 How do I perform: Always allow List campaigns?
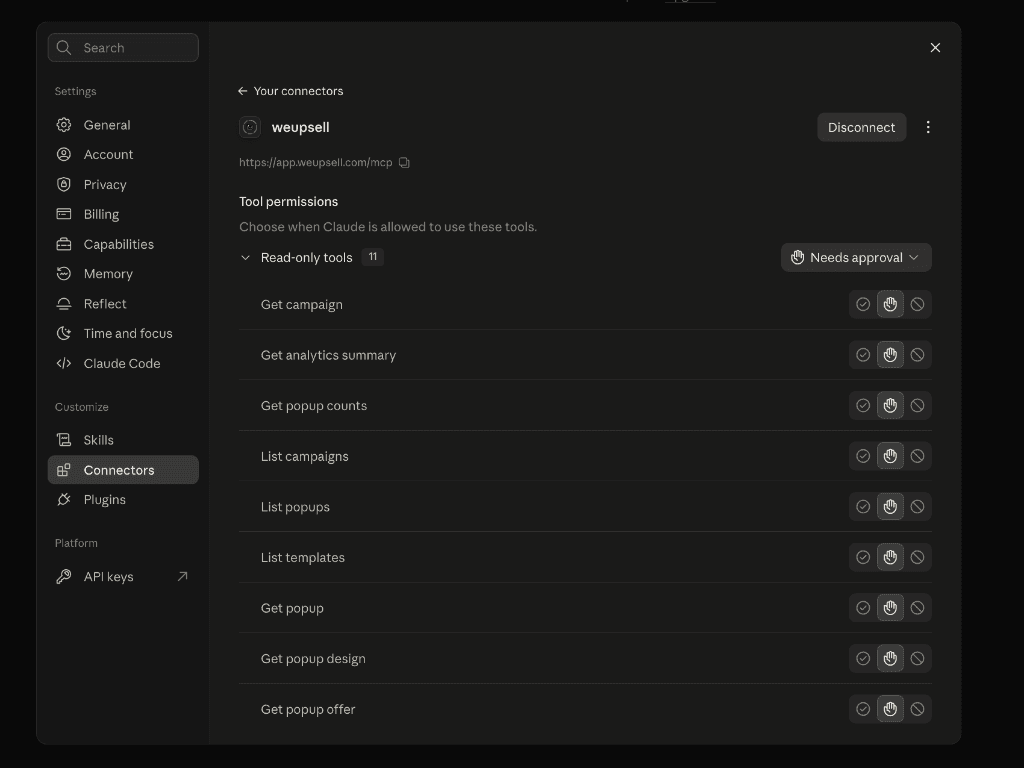[863, 456]
